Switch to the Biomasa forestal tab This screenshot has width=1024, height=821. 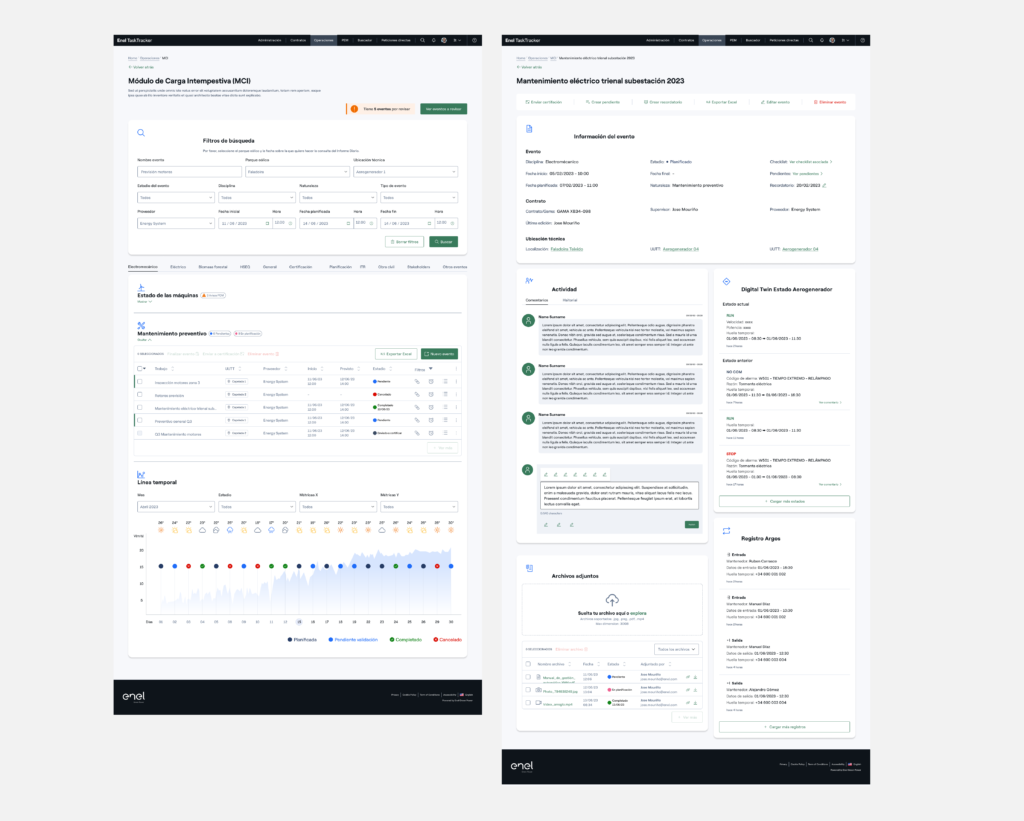click(213, 267)
